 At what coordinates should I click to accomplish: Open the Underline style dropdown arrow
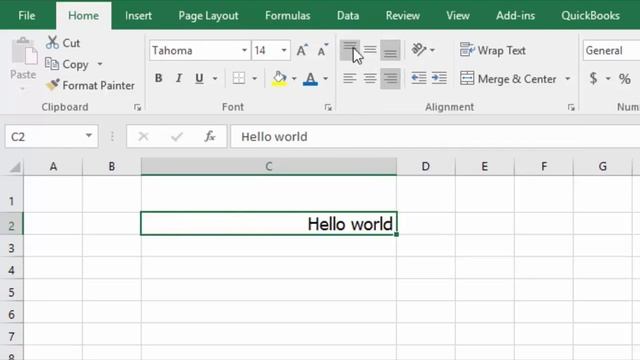coord(215,78)
